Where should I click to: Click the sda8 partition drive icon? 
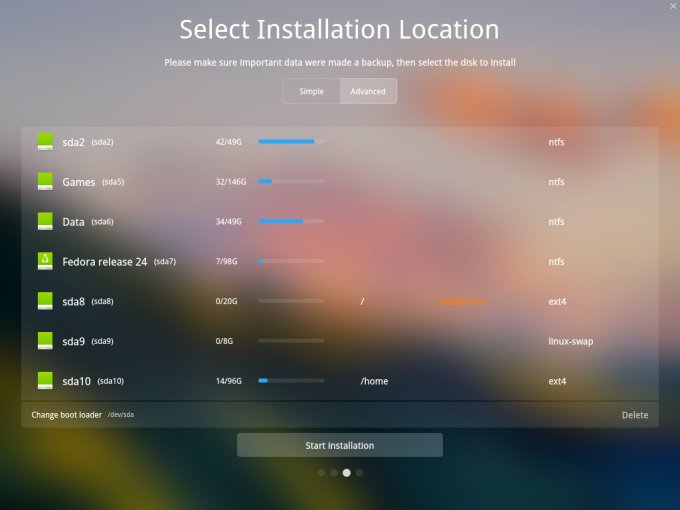pyautogui.click(x=45, y=301)
